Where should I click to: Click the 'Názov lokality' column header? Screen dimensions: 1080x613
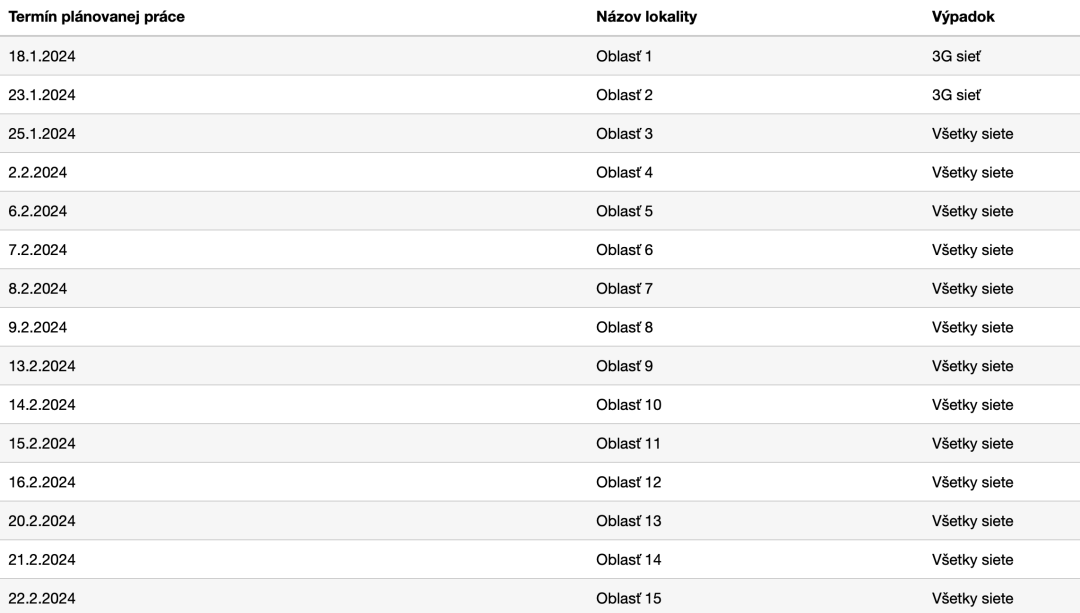(x=646, y=17)
